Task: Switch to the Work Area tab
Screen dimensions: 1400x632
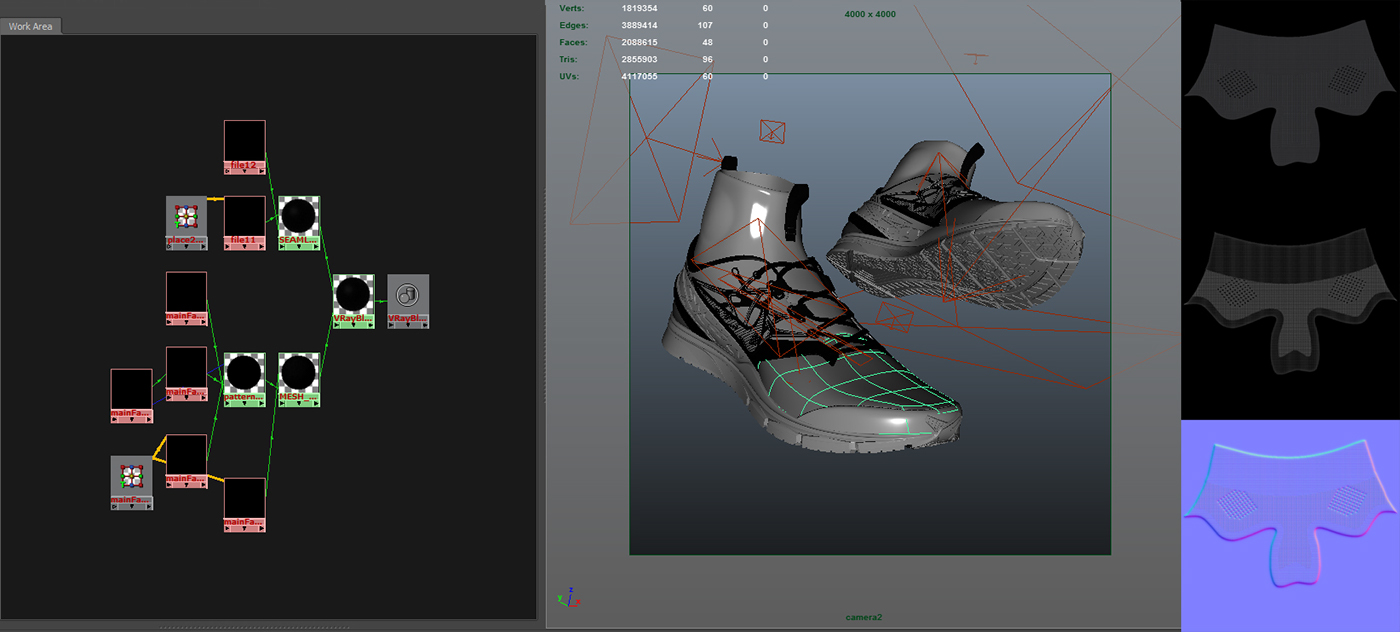Action: (x=30, y=25)
